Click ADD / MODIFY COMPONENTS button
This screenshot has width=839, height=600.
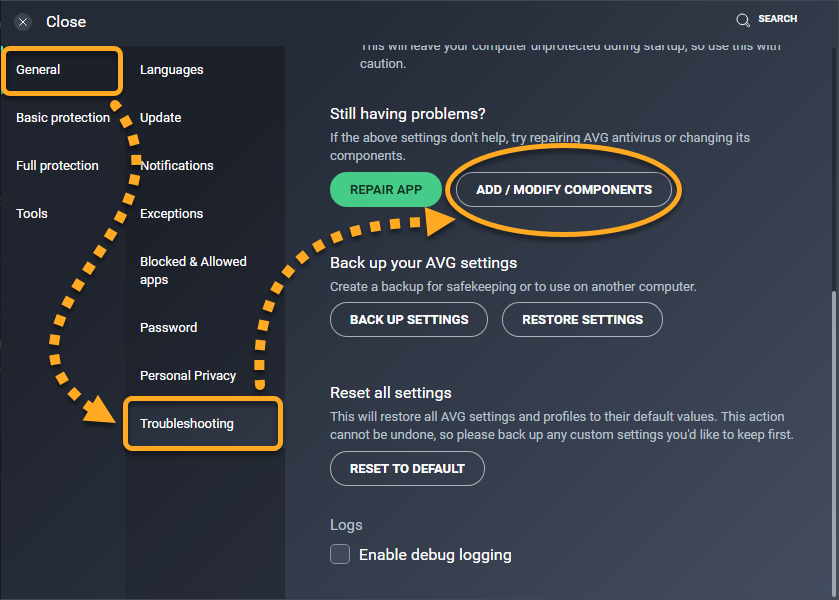click(x=564, y=189)
